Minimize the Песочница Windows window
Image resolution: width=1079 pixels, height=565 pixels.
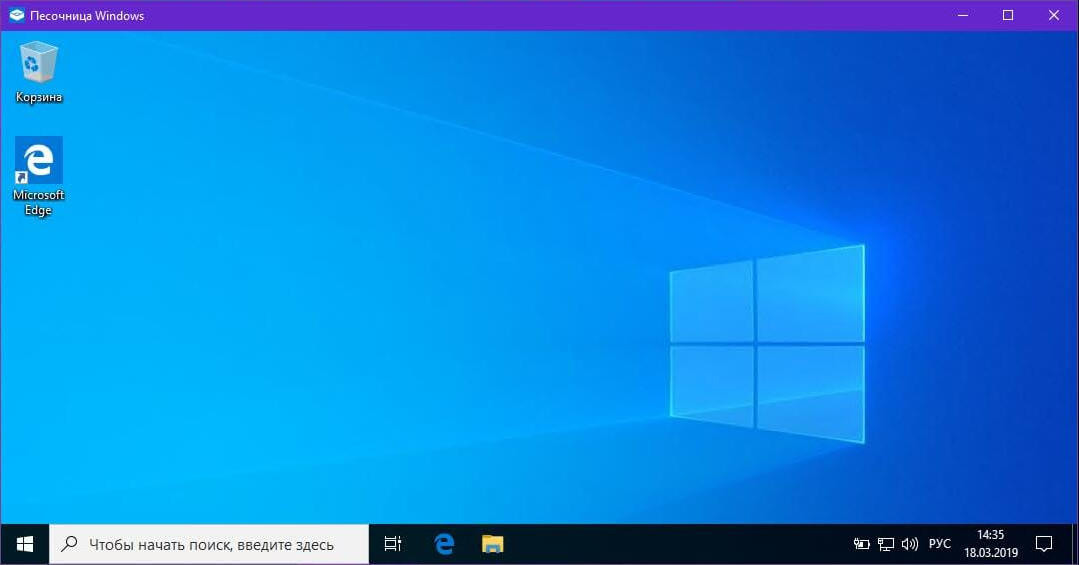click(x=963, y=15)
